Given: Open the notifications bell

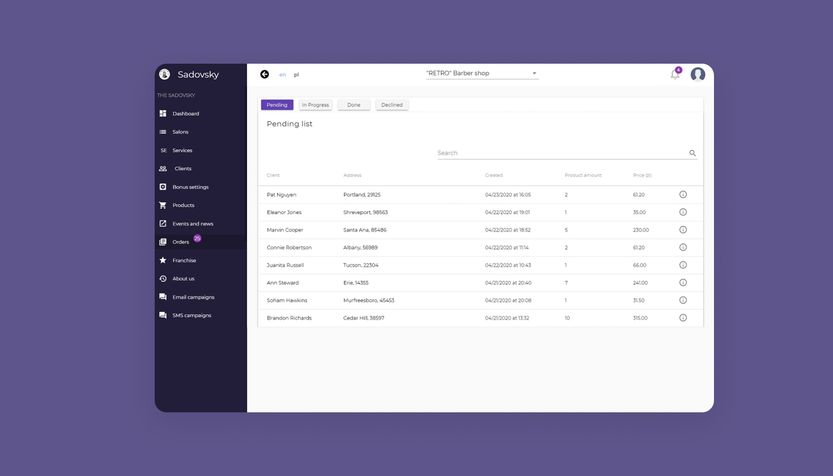Looking at the screenshot, I should (675, 75).
